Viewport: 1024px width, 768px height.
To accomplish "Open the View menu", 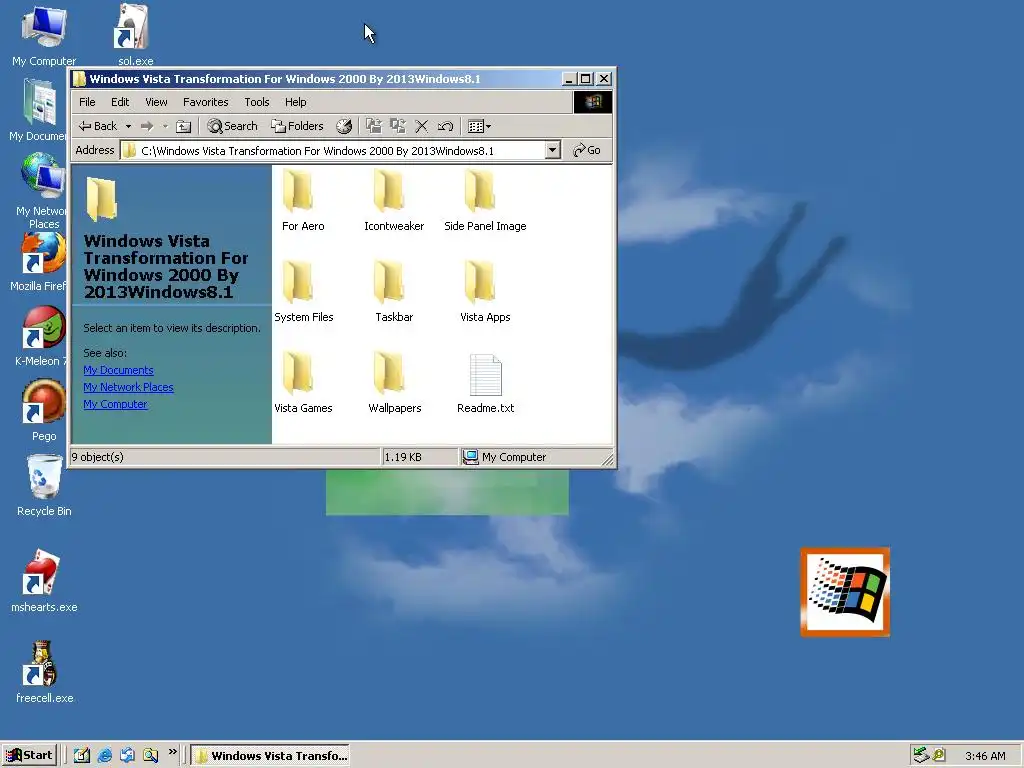I will 156,102.
